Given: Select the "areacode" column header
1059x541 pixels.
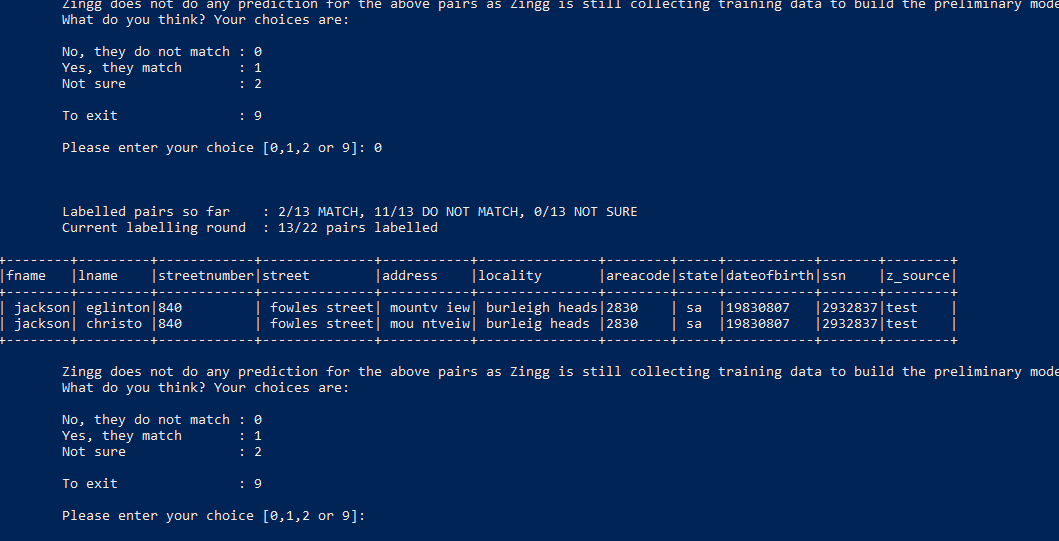Looking at the screenshot, I should click(638, 276).
